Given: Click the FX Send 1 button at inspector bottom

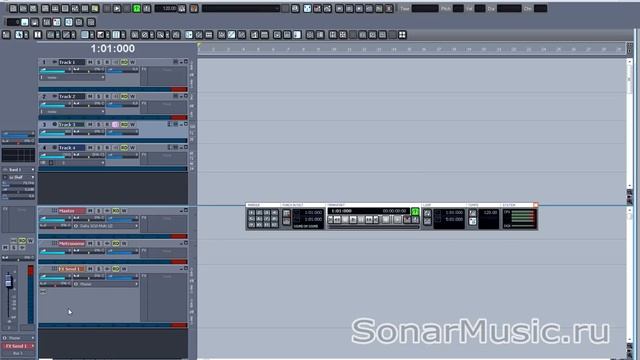Looking at the screenshot, I should point(18,346).
